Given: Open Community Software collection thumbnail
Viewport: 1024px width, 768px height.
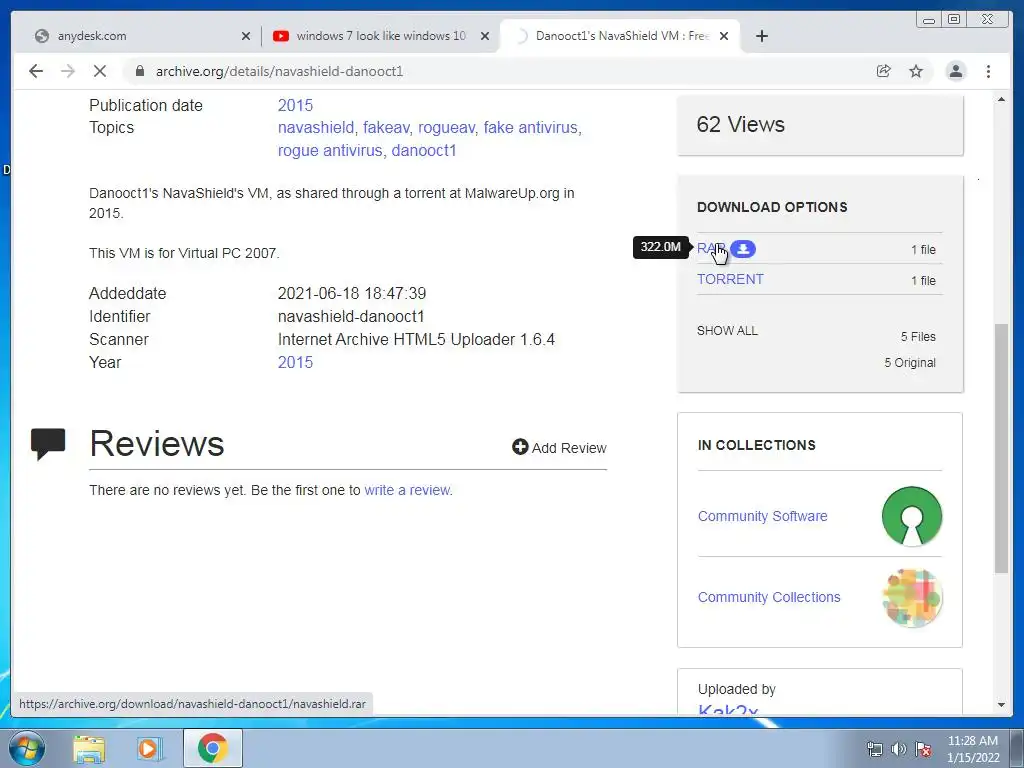Looking at the screenshot, I should pos(912,516).
